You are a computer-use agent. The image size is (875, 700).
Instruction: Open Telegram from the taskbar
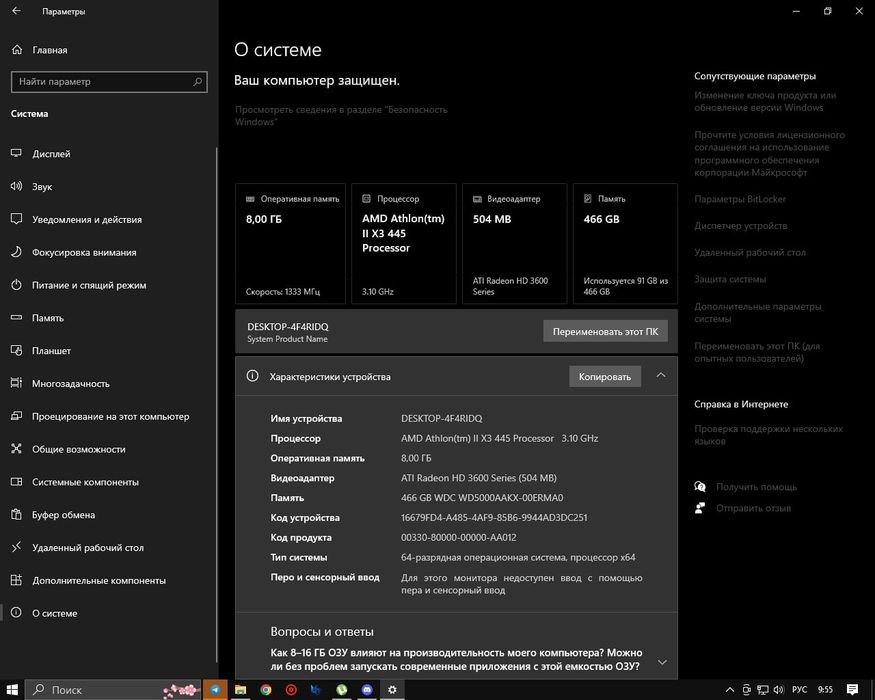(215, 690)
